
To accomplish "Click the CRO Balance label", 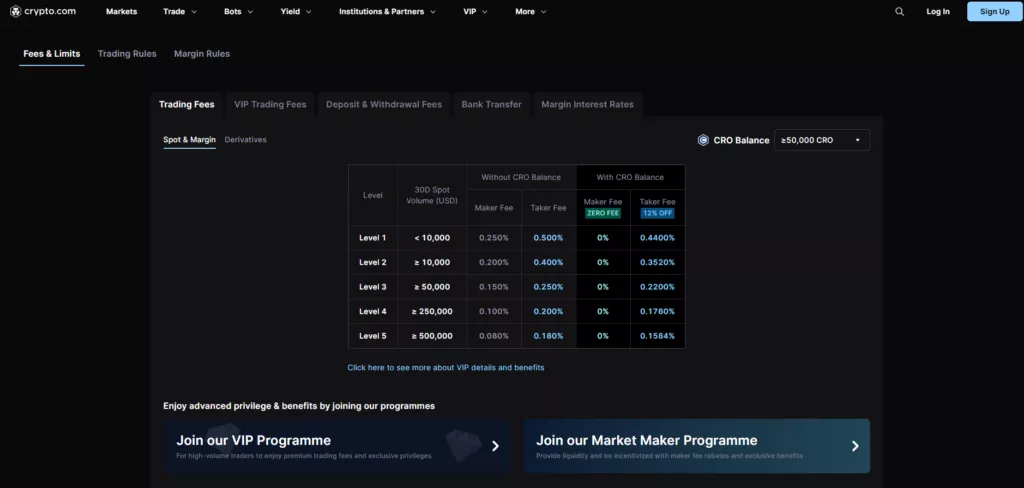I will [x=741, y=140].
